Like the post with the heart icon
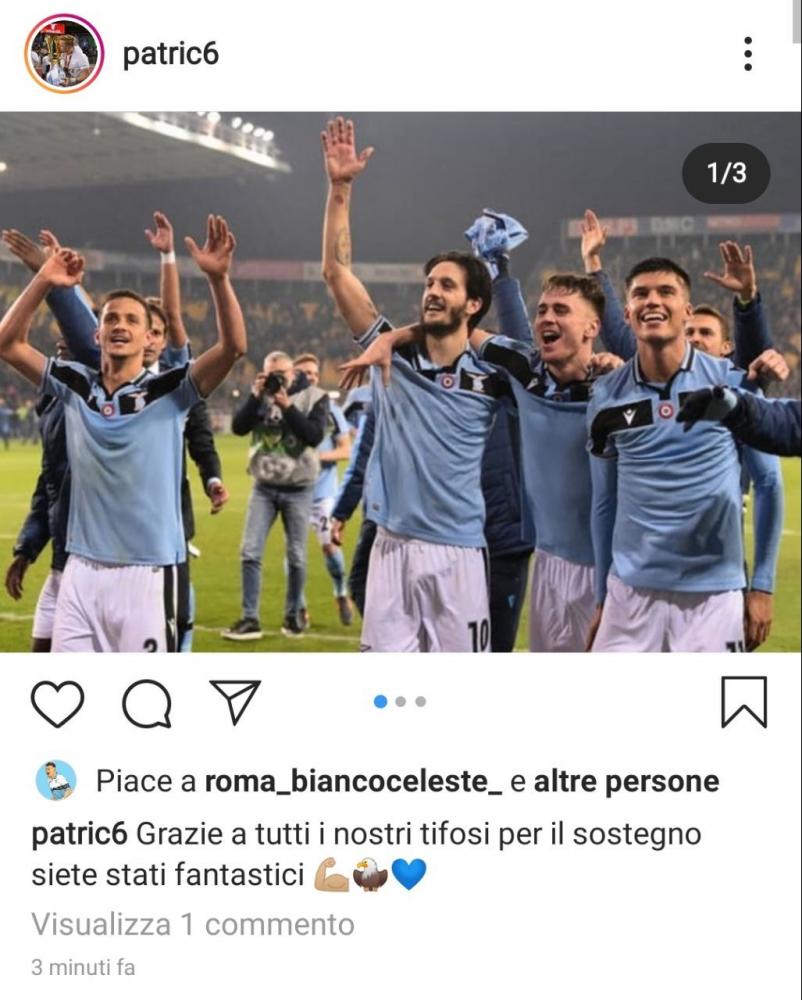802x1000 pixels. (x=57, y=703)
